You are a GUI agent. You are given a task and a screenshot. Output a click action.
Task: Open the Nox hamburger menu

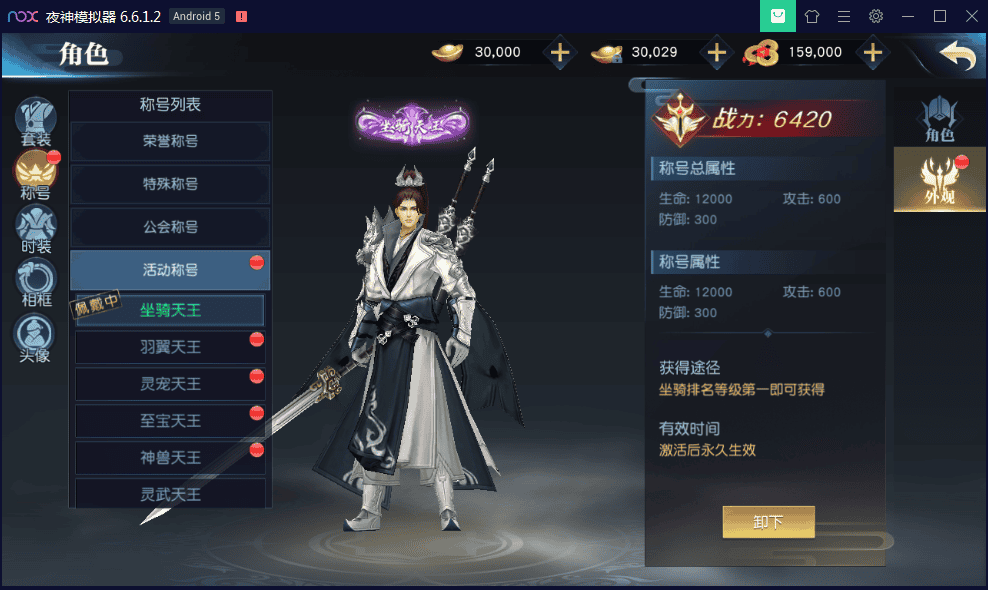pyautogui.click(x=844, y=16)
